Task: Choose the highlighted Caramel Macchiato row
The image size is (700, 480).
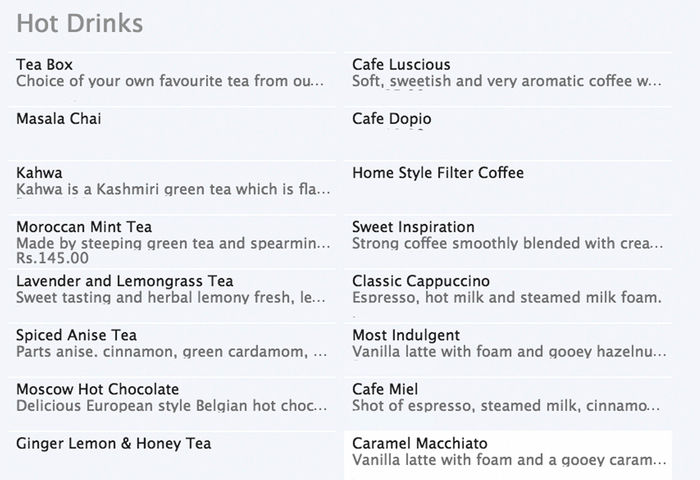Action: [508, 456]
